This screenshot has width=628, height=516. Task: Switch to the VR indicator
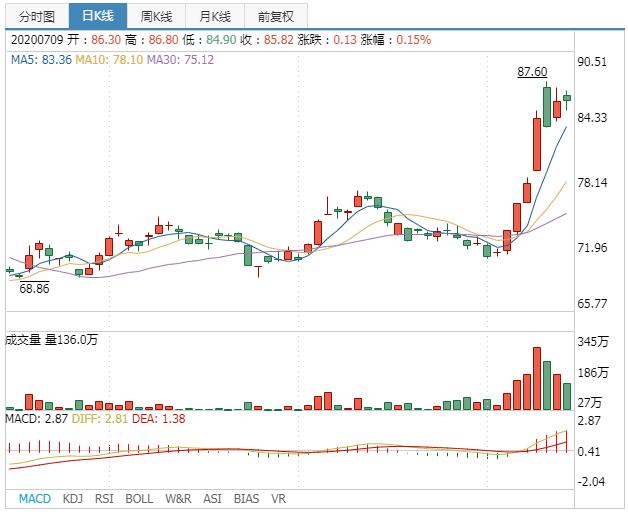coord(278,498)
